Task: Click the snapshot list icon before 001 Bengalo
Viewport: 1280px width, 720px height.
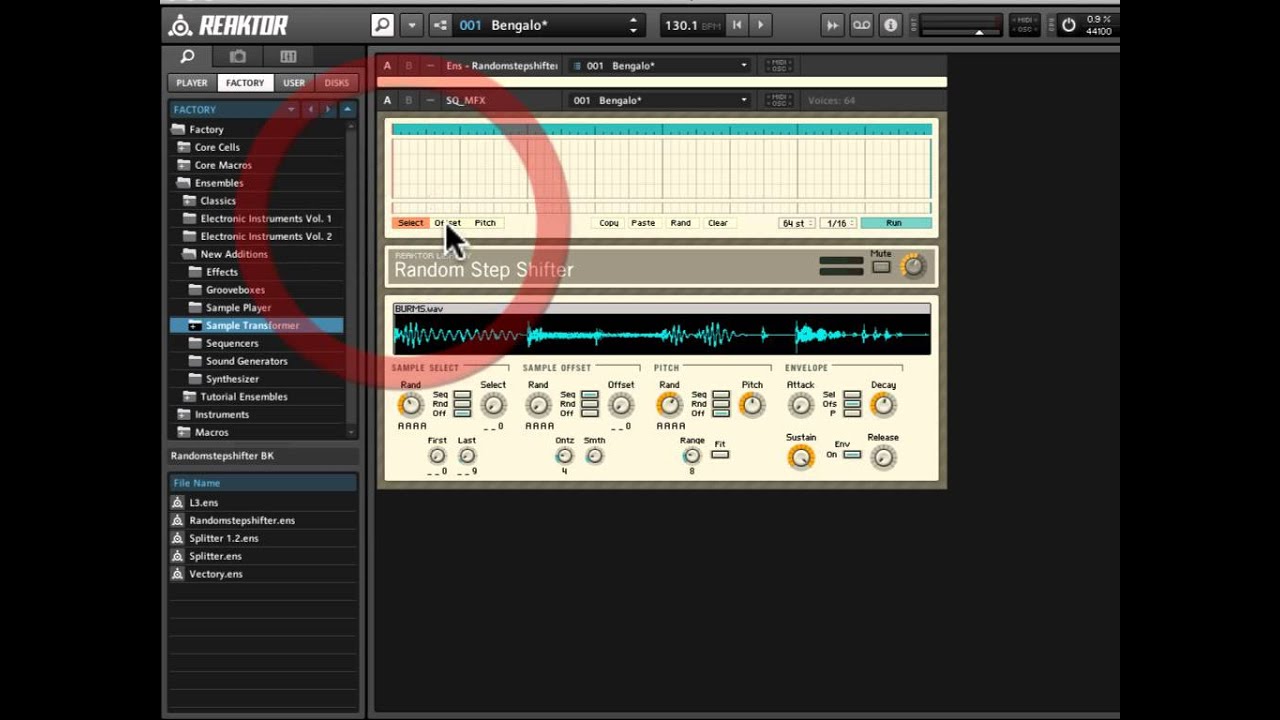Action: (440, 25)
